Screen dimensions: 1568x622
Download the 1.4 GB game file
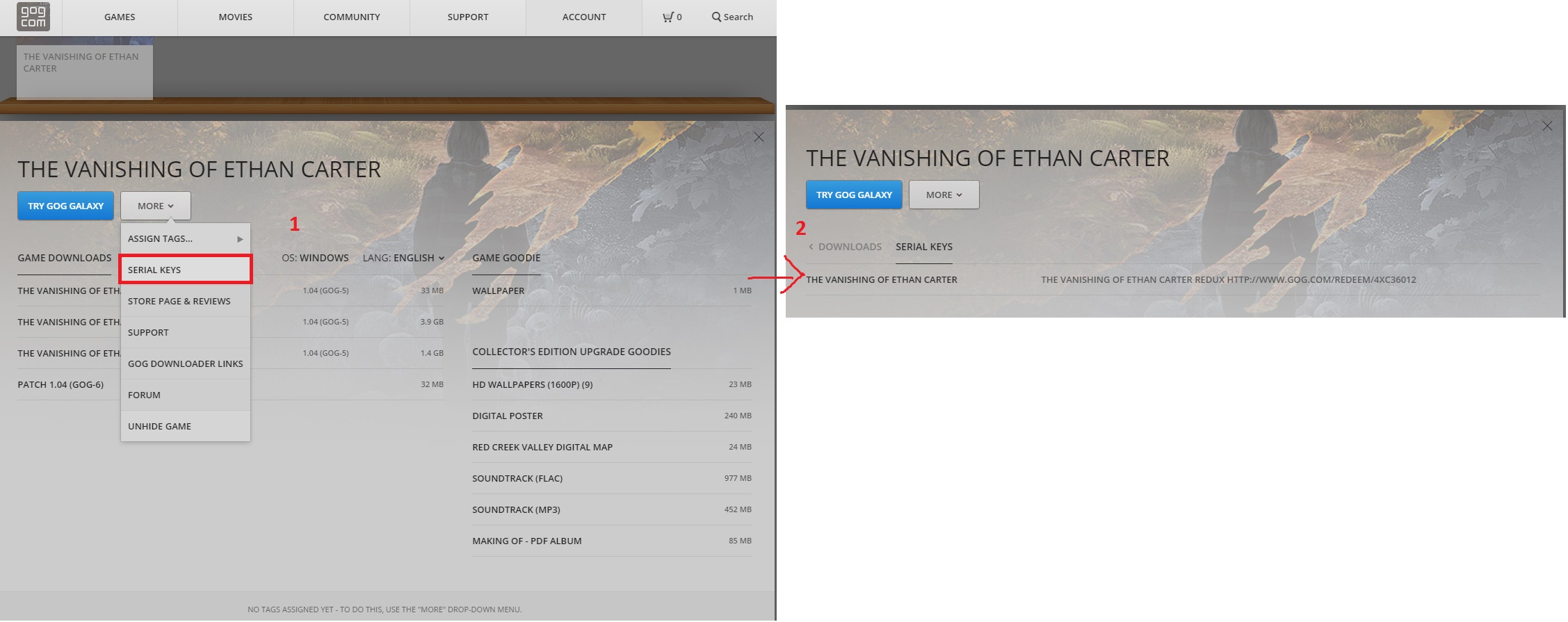pyautogui.click(x=230, y=353)
